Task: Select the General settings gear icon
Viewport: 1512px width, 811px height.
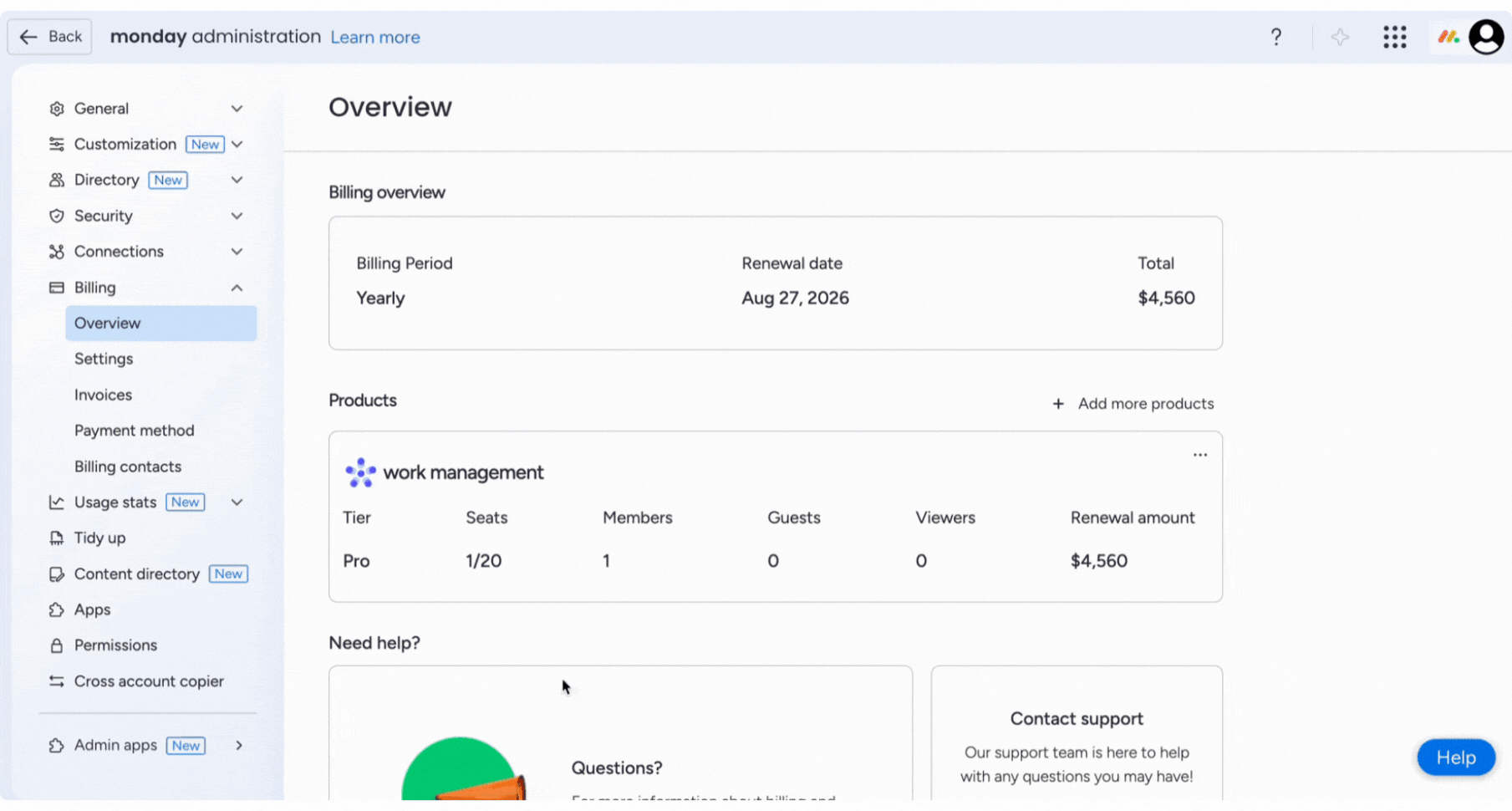Action: point(56,108)
